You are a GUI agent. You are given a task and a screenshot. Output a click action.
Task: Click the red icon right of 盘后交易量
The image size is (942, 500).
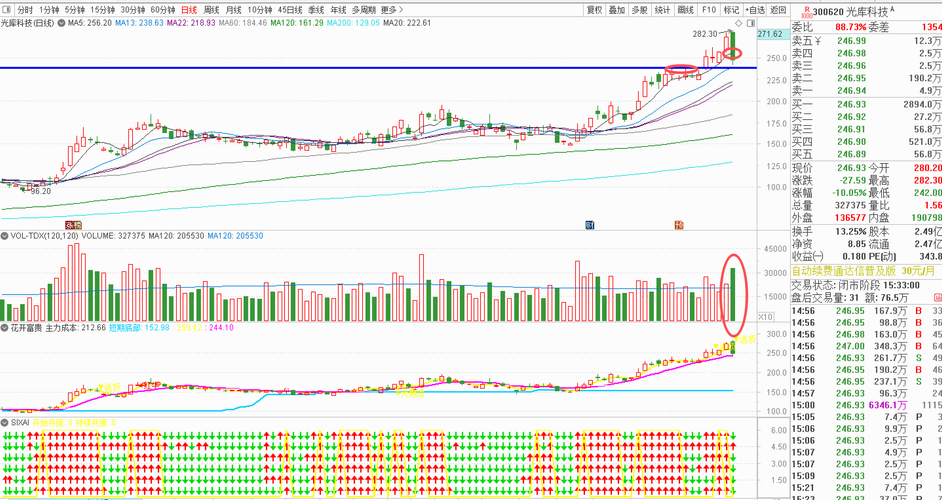coord(937,298)
